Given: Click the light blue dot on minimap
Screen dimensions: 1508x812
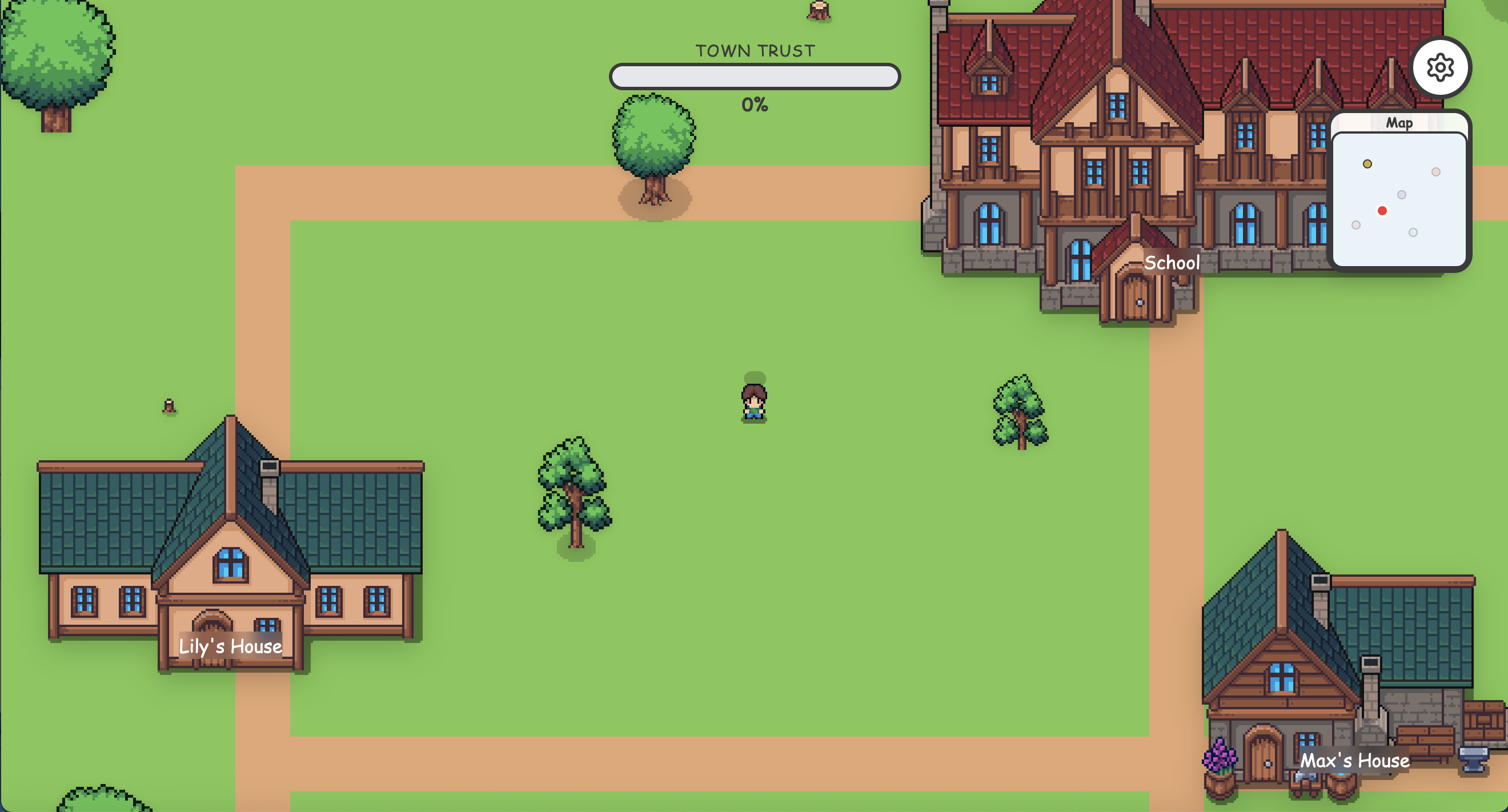Looking at the screenshot, I should tap(1413, 233).
